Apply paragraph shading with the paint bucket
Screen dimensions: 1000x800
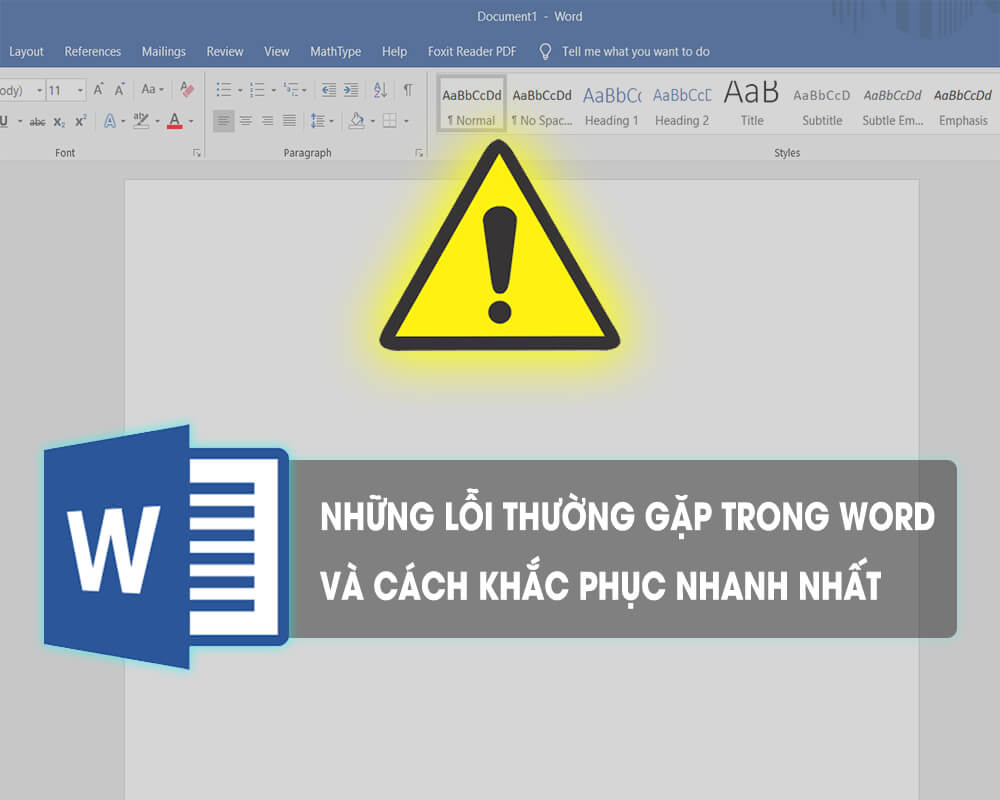tap(357, 121)
